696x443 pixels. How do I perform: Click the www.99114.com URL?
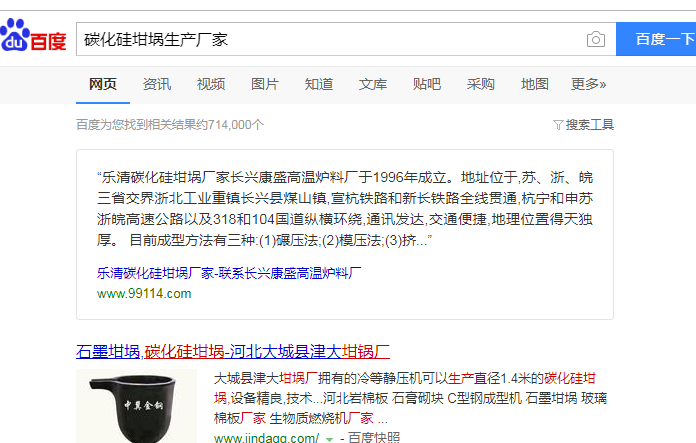[144, 293]
